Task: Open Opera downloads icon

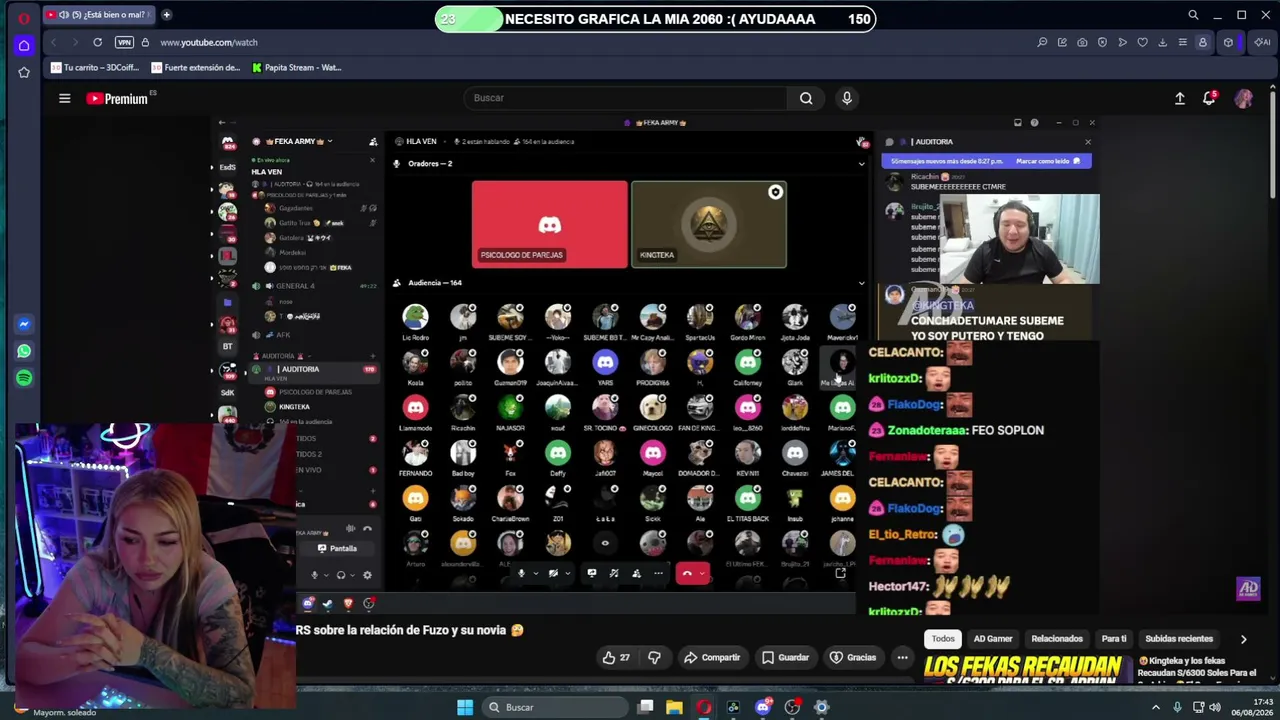Action: 1162,42
